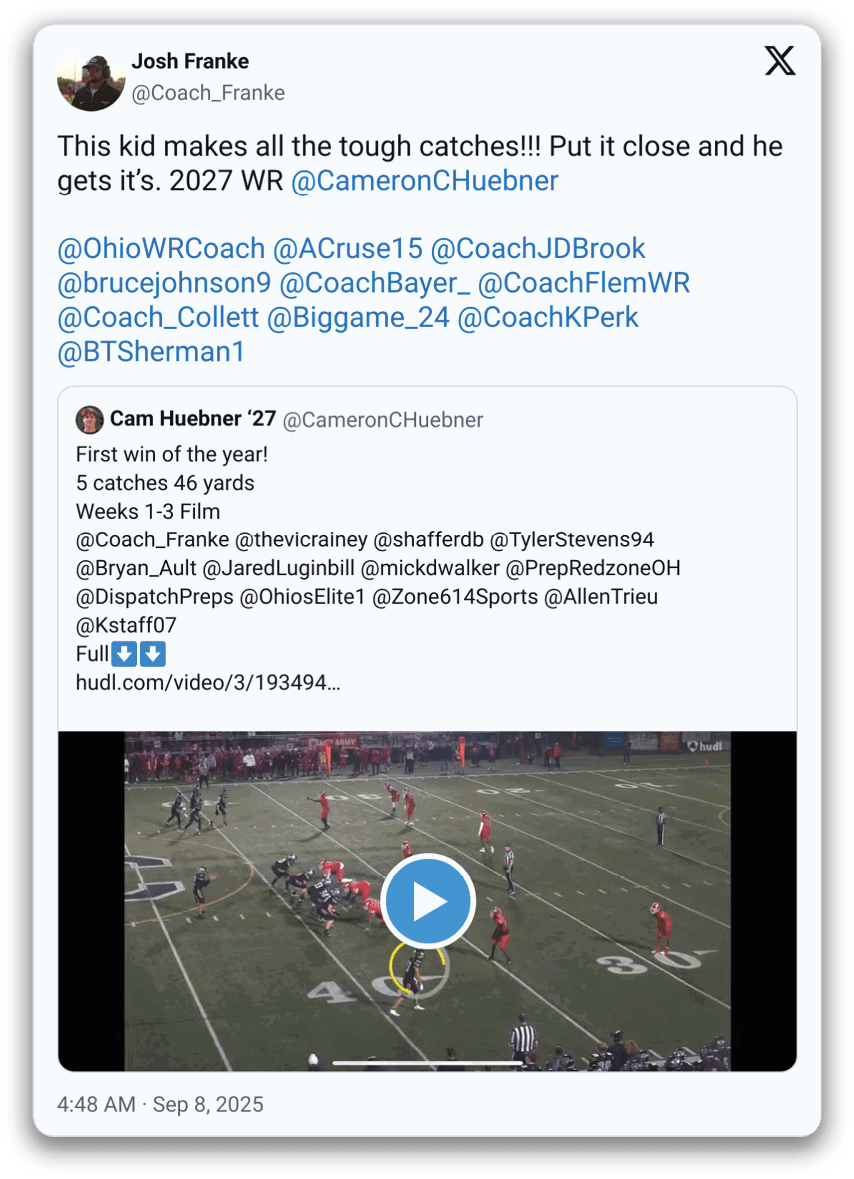
Task: Visit the @BTSherman1 profile link
Action: click(x=151, y=353)
